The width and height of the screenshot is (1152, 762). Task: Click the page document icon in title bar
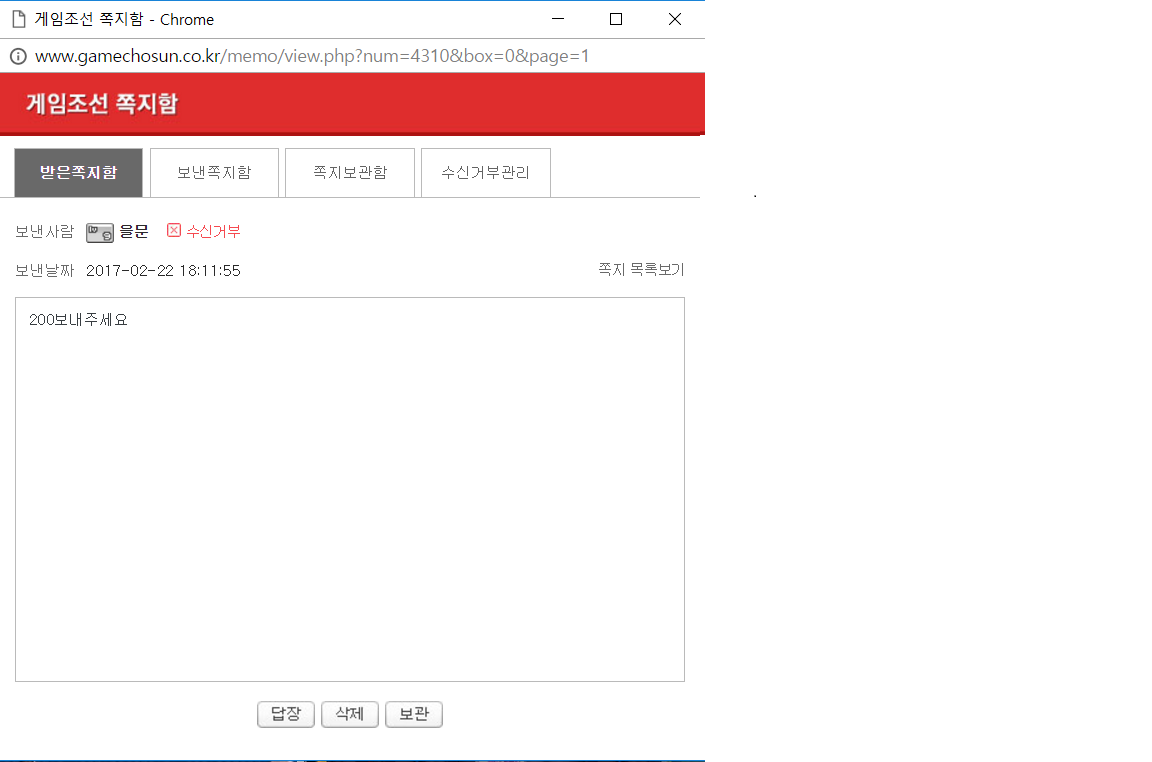pos(19,19)
